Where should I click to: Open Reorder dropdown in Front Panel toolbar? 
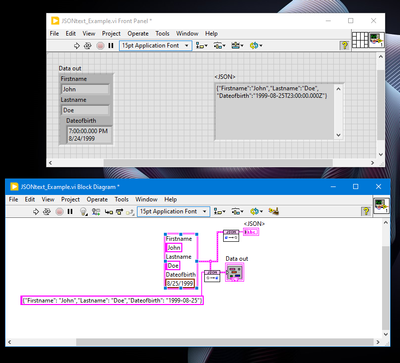click(256, 46)
